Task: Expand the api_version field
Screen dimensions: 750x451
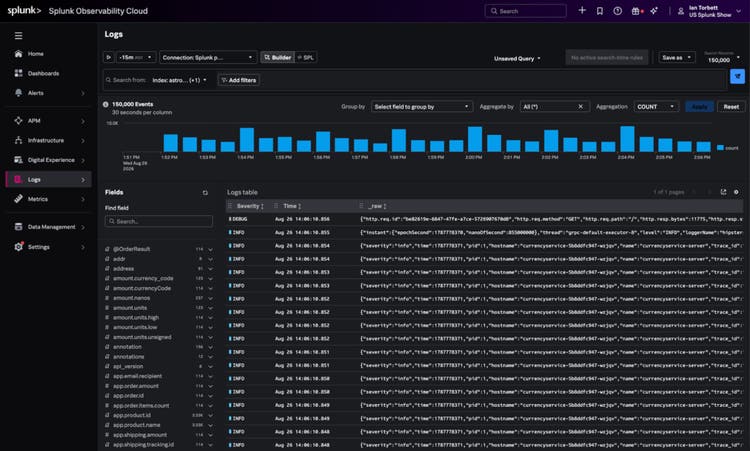Action: [210, 366]
